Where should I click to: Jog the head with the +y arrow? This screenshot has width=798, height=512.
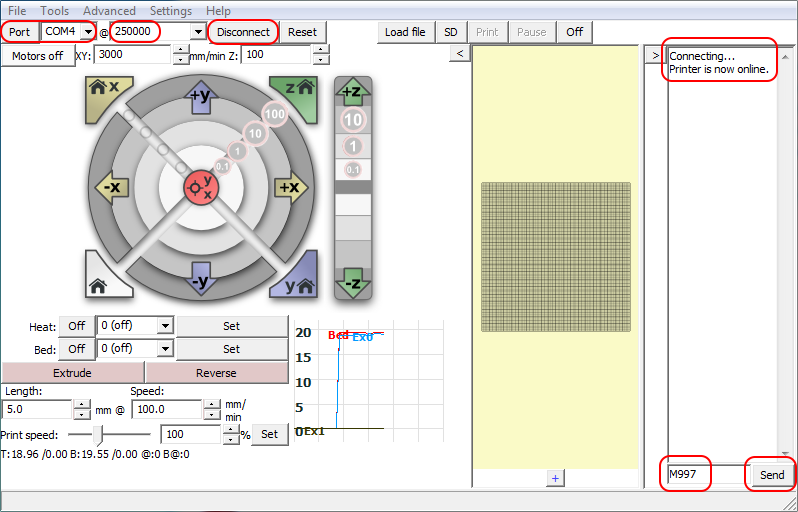click(201, 99)
